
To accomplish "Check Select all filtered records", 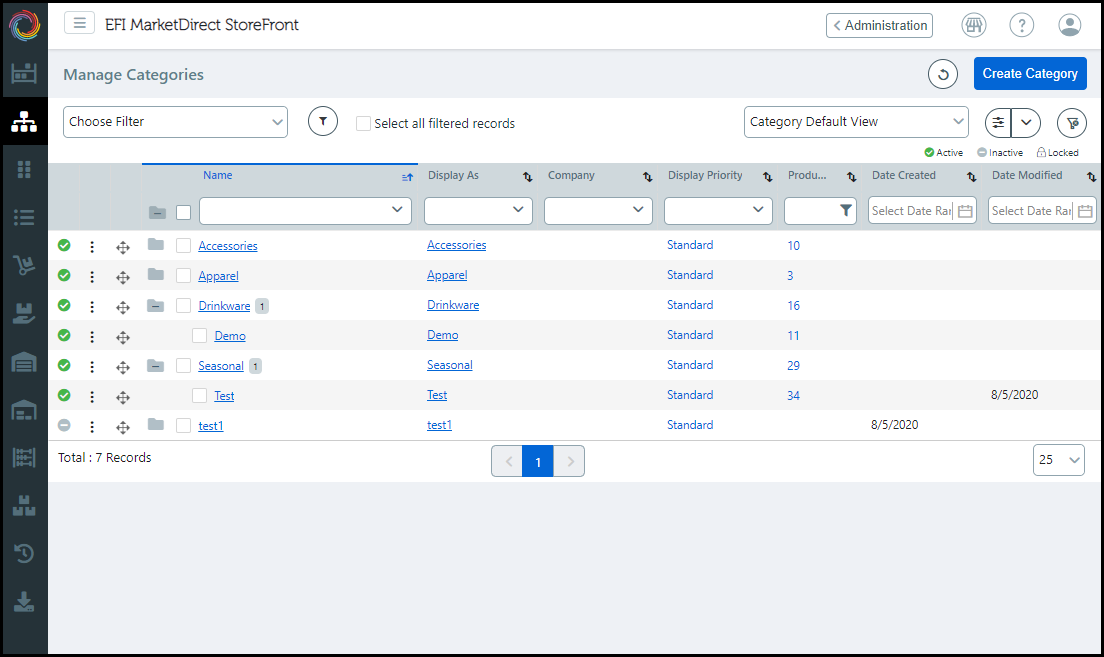I will point(363,123).
